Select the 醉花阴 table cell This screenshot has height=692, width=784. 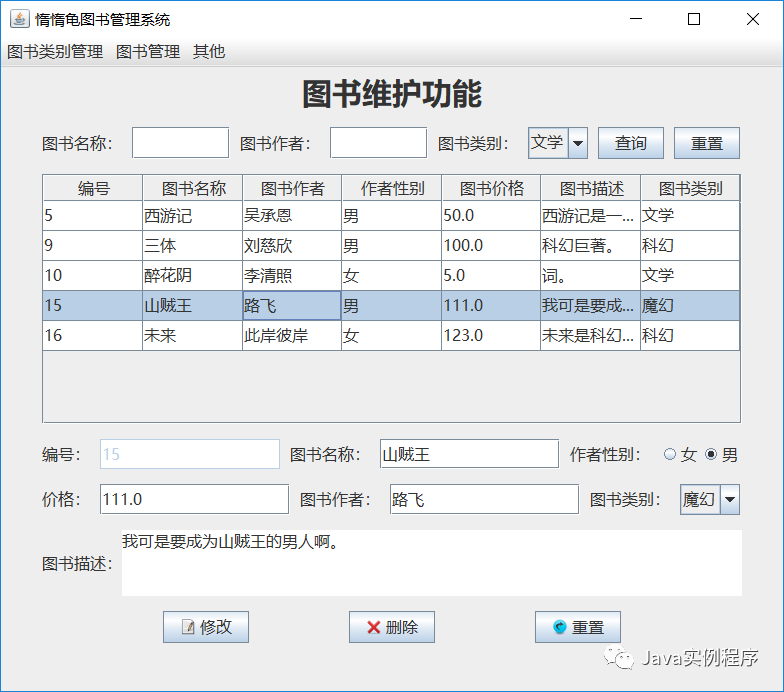point(192,276)
